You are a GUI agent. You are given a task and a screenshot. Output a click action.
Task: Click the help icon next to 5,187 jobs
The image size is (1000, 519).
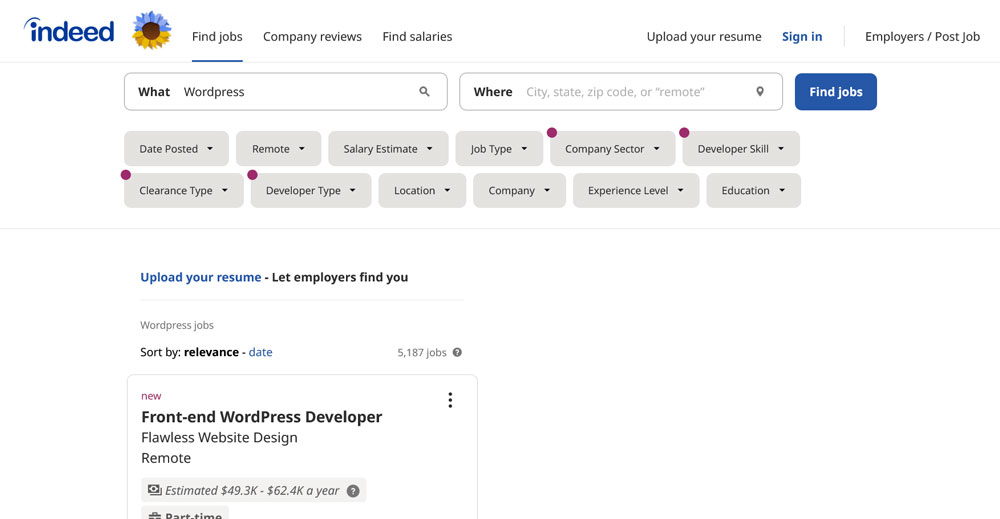point(457,353)
